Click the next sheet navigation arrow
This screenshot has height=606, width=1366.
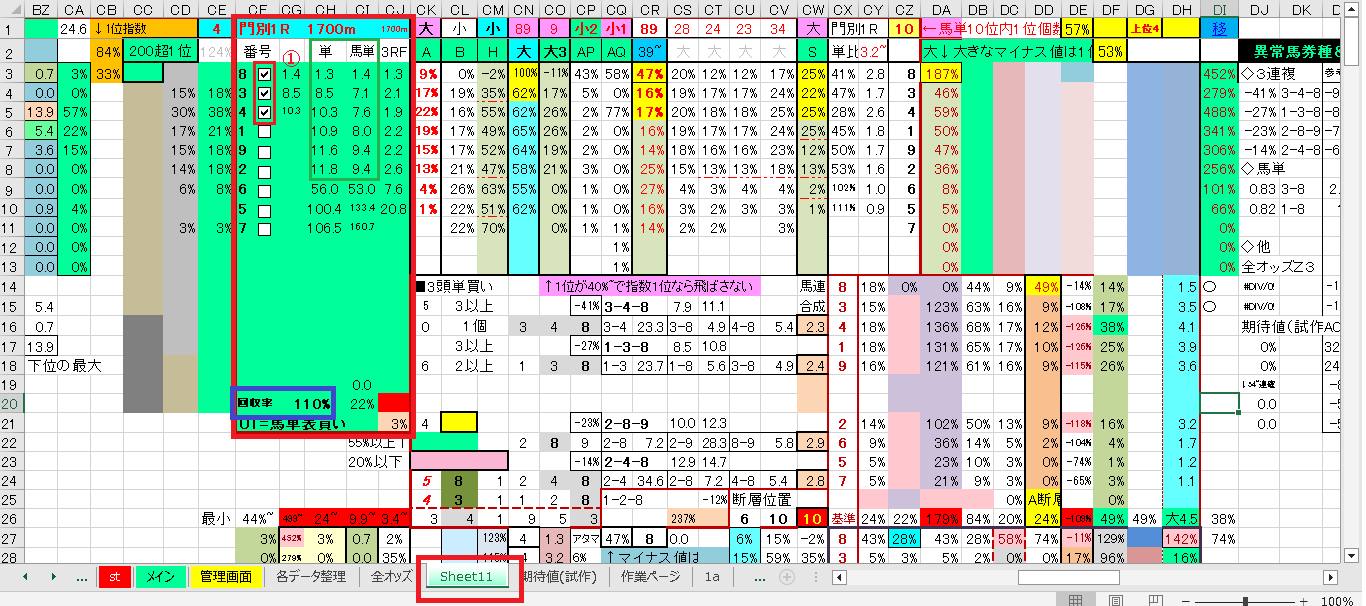tap(52, 577)
